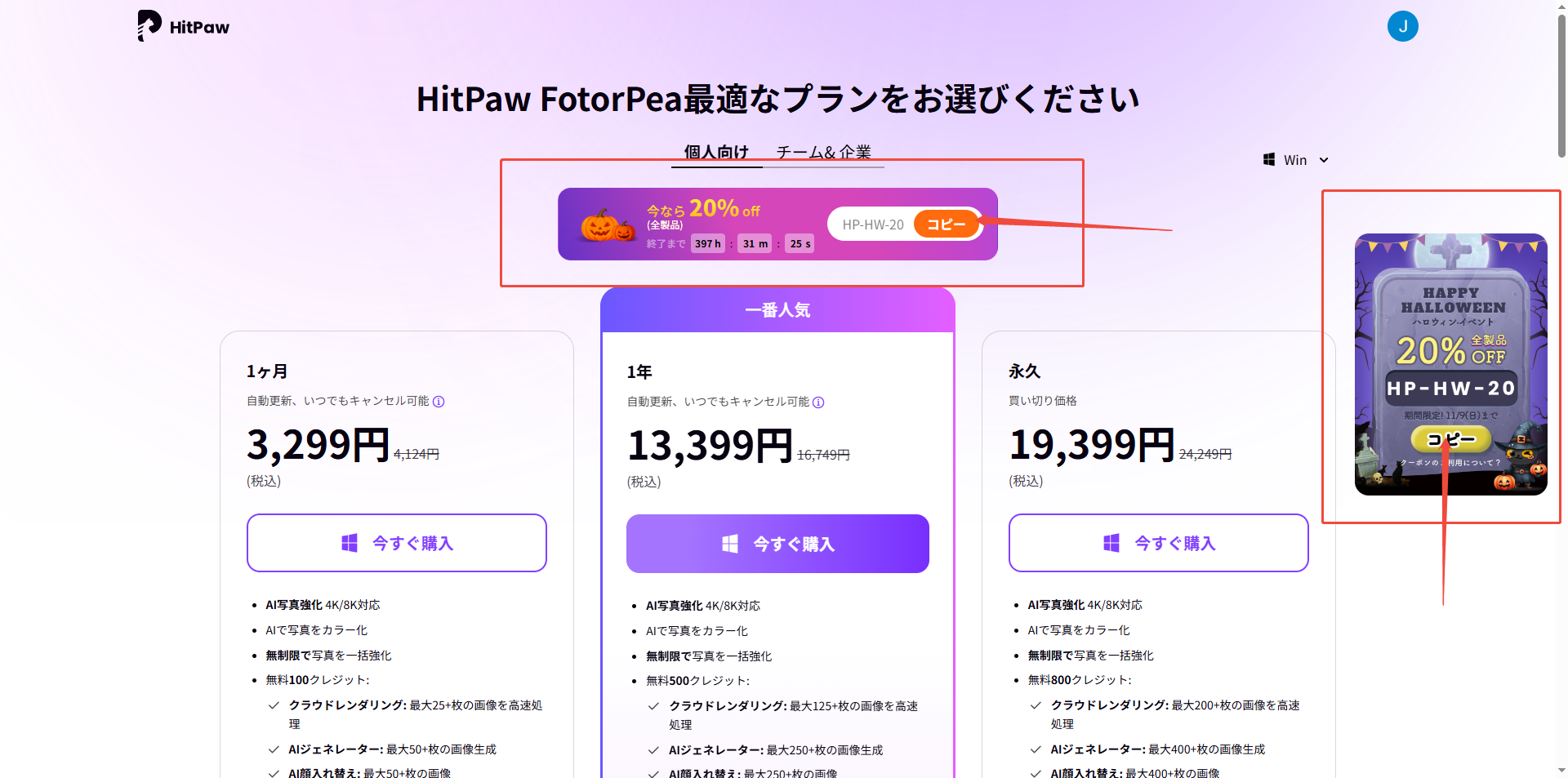Click the 一番人気 badge header

777,310
